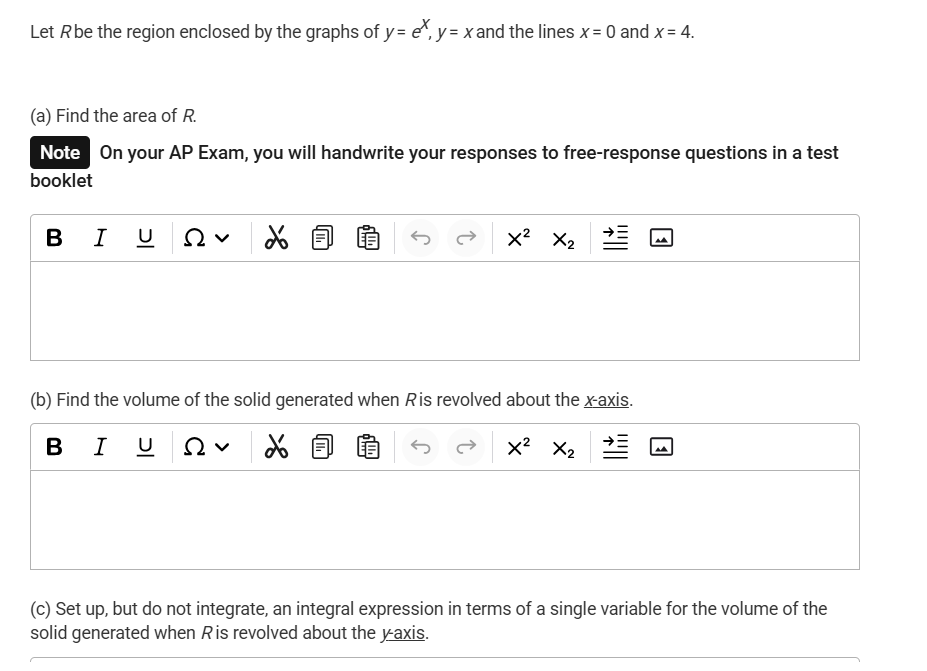Image resolution: width=927 pixels, height=671 pixels.
Task: Click into part (a) answer text box
Action: pos(444,310)
